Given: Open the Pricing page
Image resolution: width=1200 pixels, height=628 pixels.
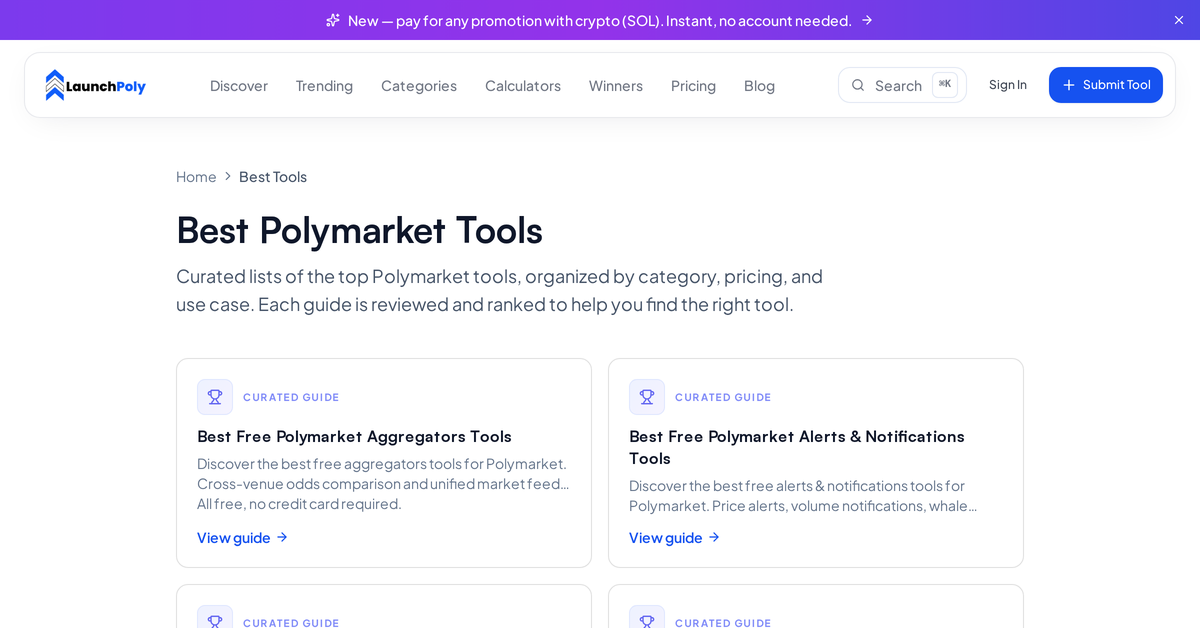Looking at the screenshot, I should click(693, 85).
